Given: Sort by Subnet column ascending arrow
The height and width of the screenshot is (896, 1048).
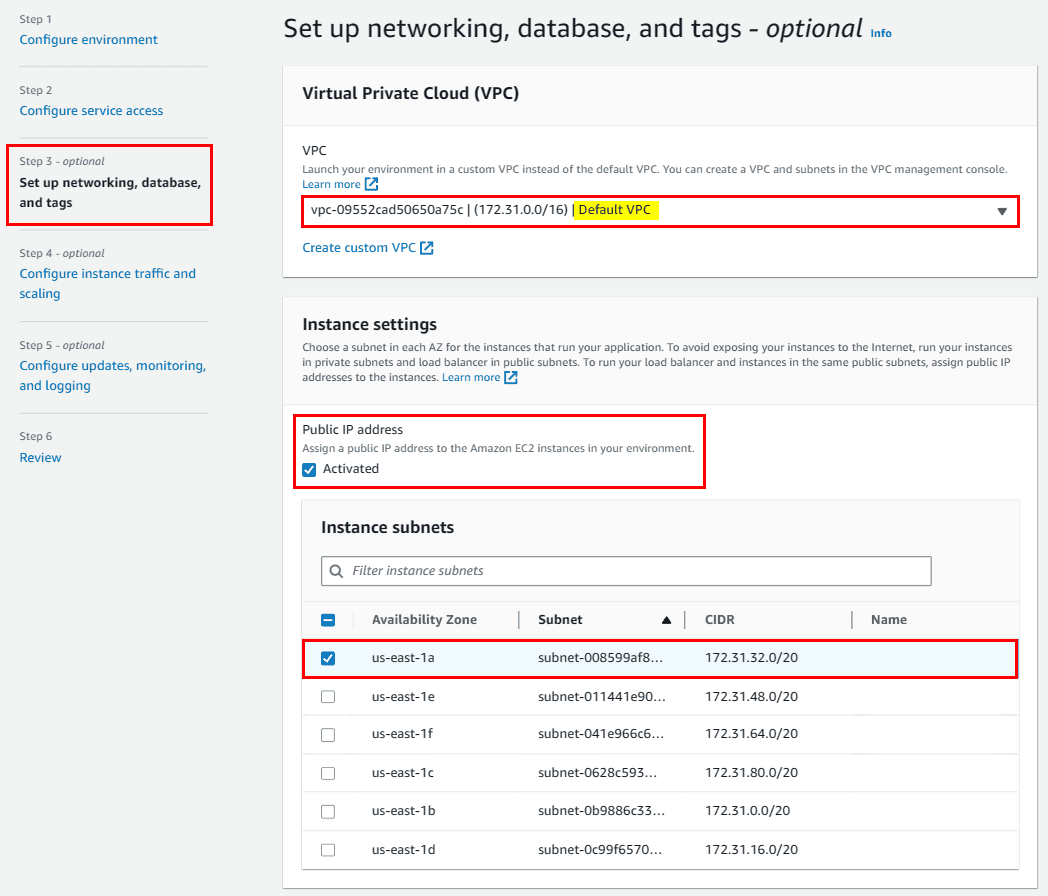Looking at the screenshot, I should pyautogui.click(x=666, y=620).
